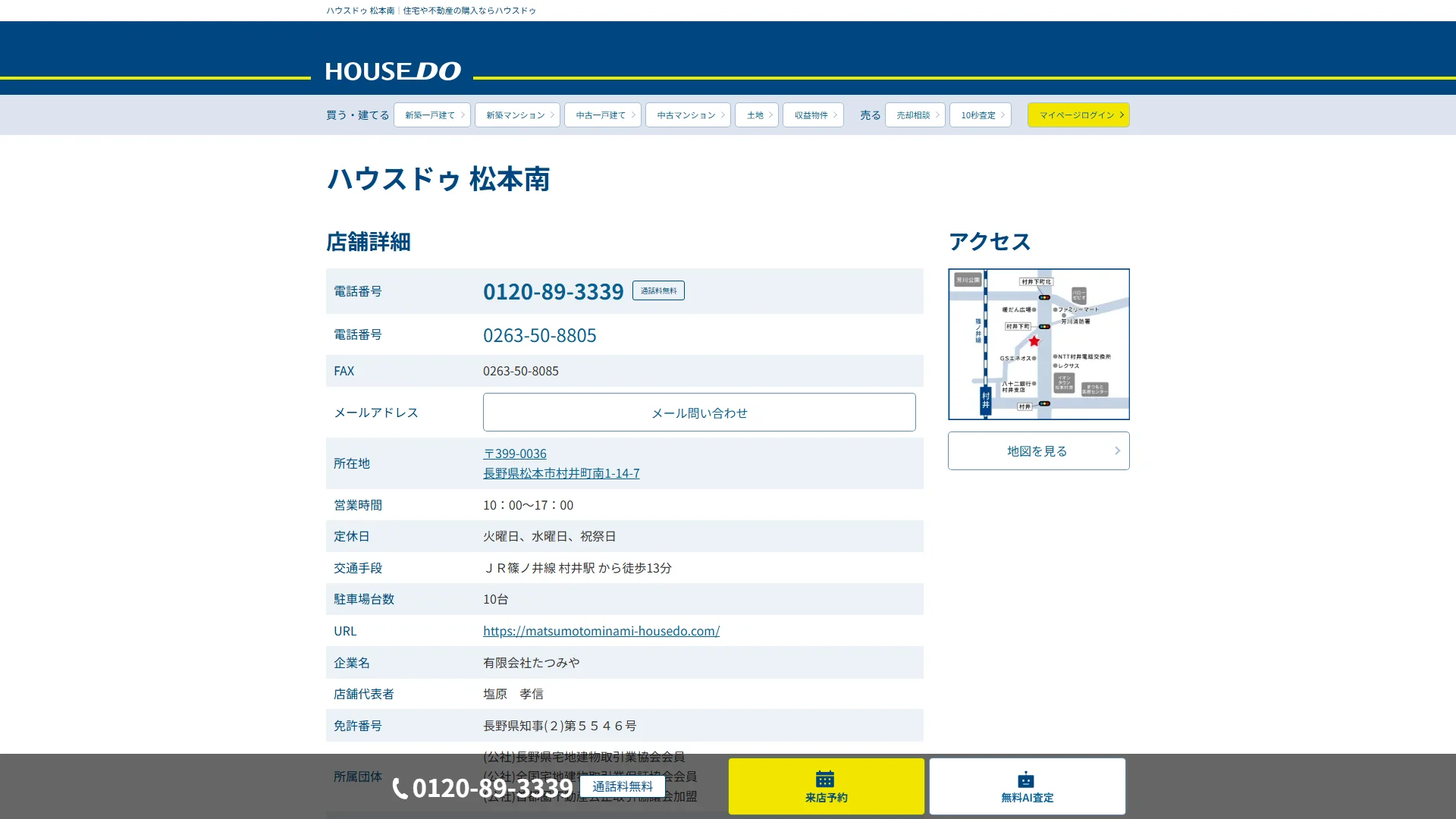Click the closed days 火曜日、水曜日、祝祭日
The image size is (1456, 819).
(550, 536)
